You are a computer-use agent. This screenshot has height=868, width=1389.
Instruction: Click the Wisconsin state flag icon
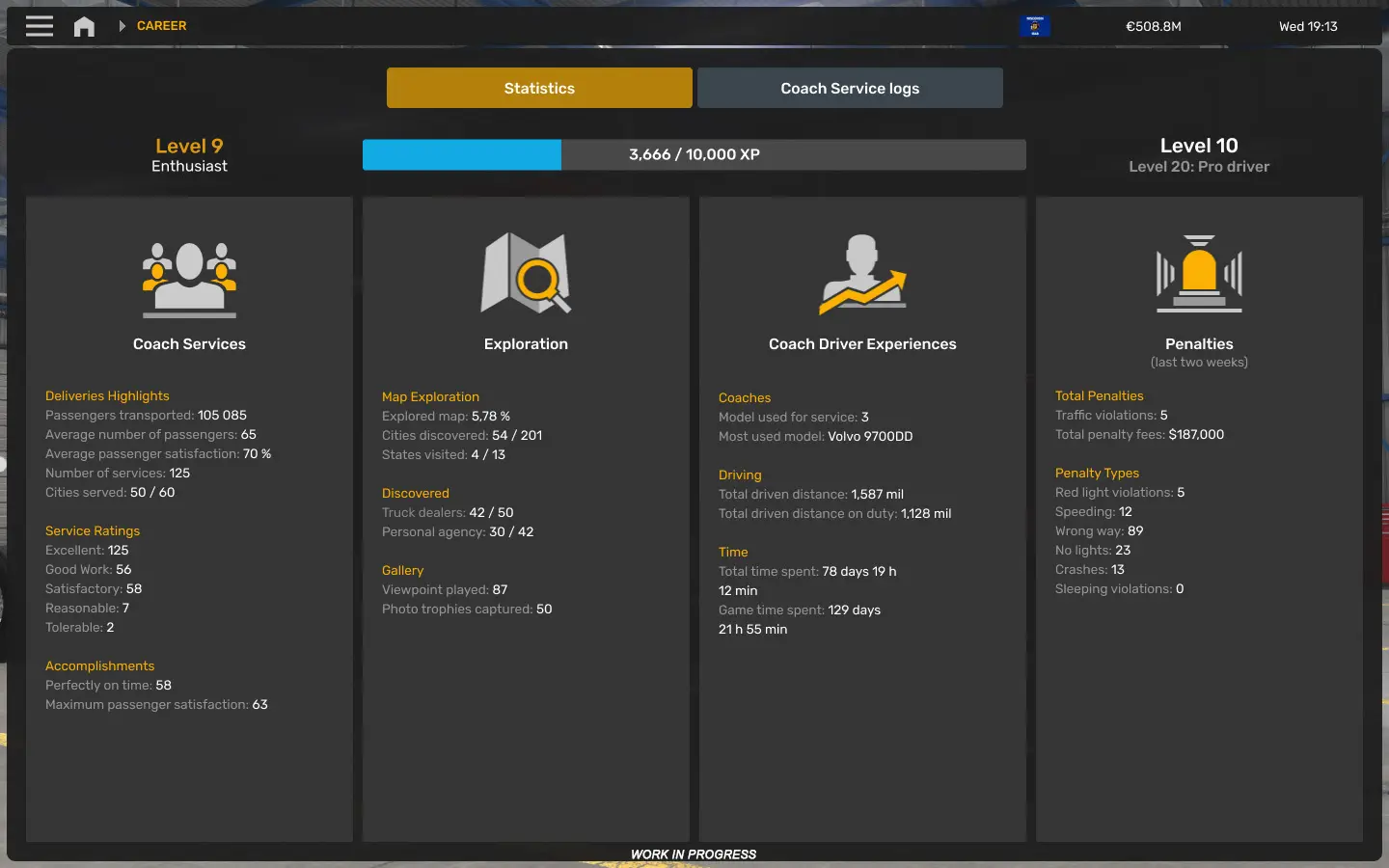coord(1035,26)
